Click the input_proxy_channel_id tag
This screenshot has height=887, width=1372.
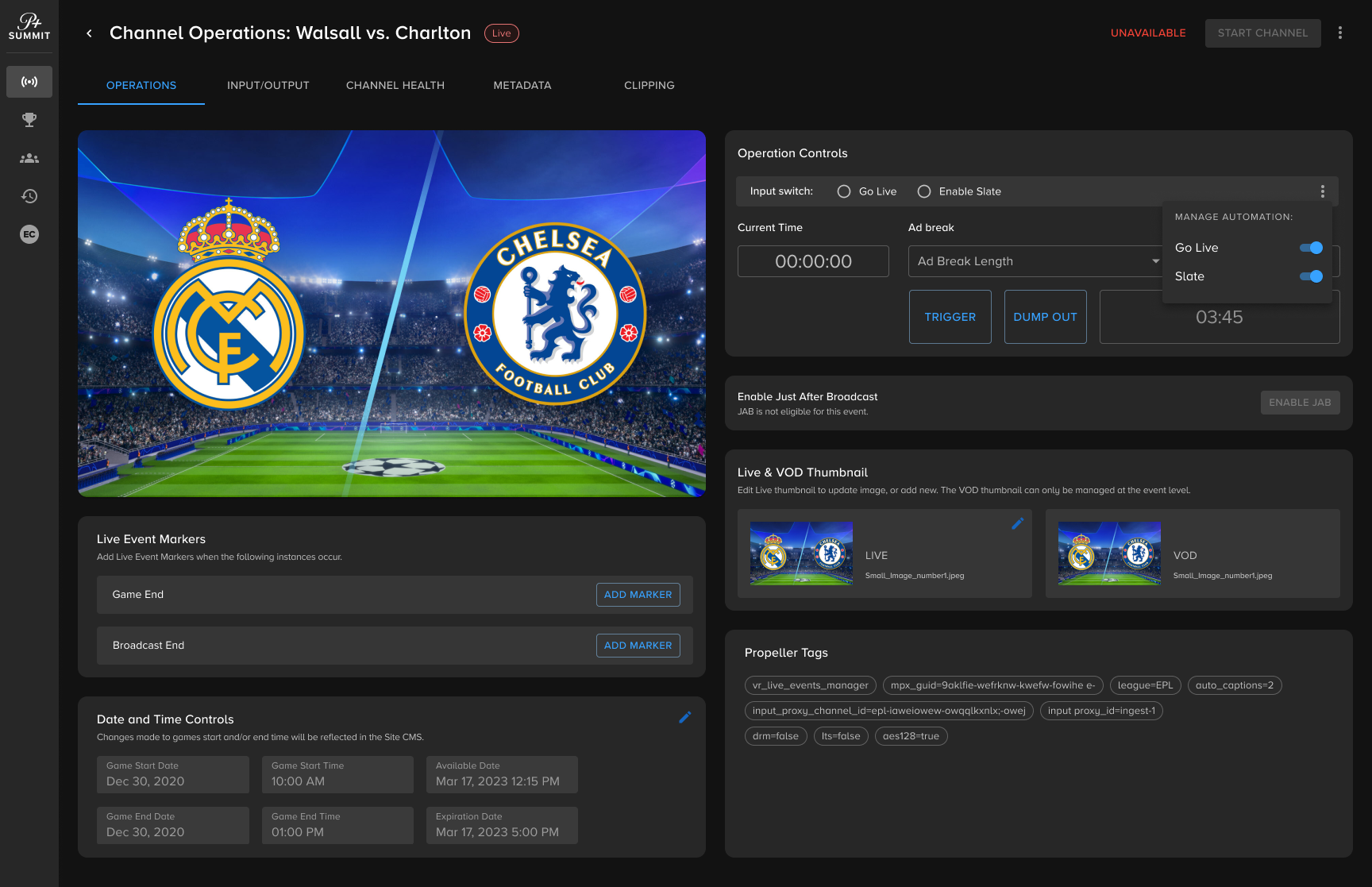tap(889, 711)
